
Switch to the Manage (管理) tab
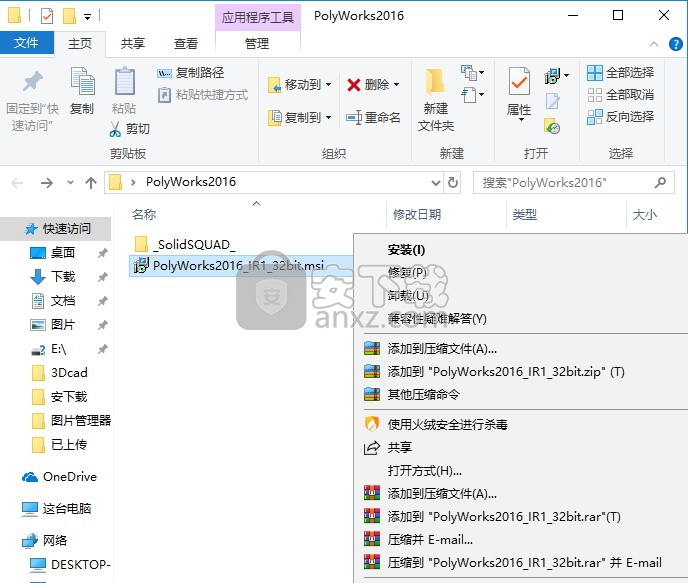pyautogui.click(x=257, y=43)
